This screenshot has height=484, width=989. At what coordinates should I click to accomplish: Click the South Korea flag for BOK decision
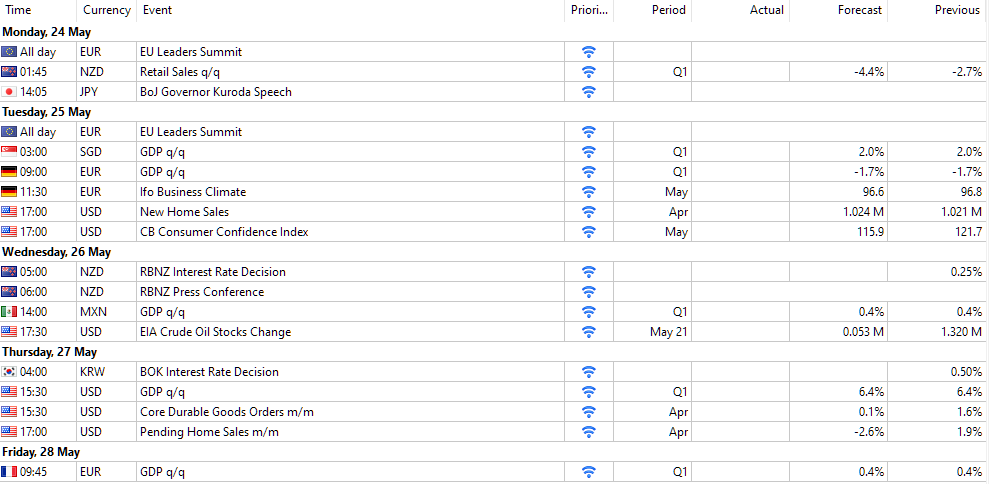pos(9,372)
